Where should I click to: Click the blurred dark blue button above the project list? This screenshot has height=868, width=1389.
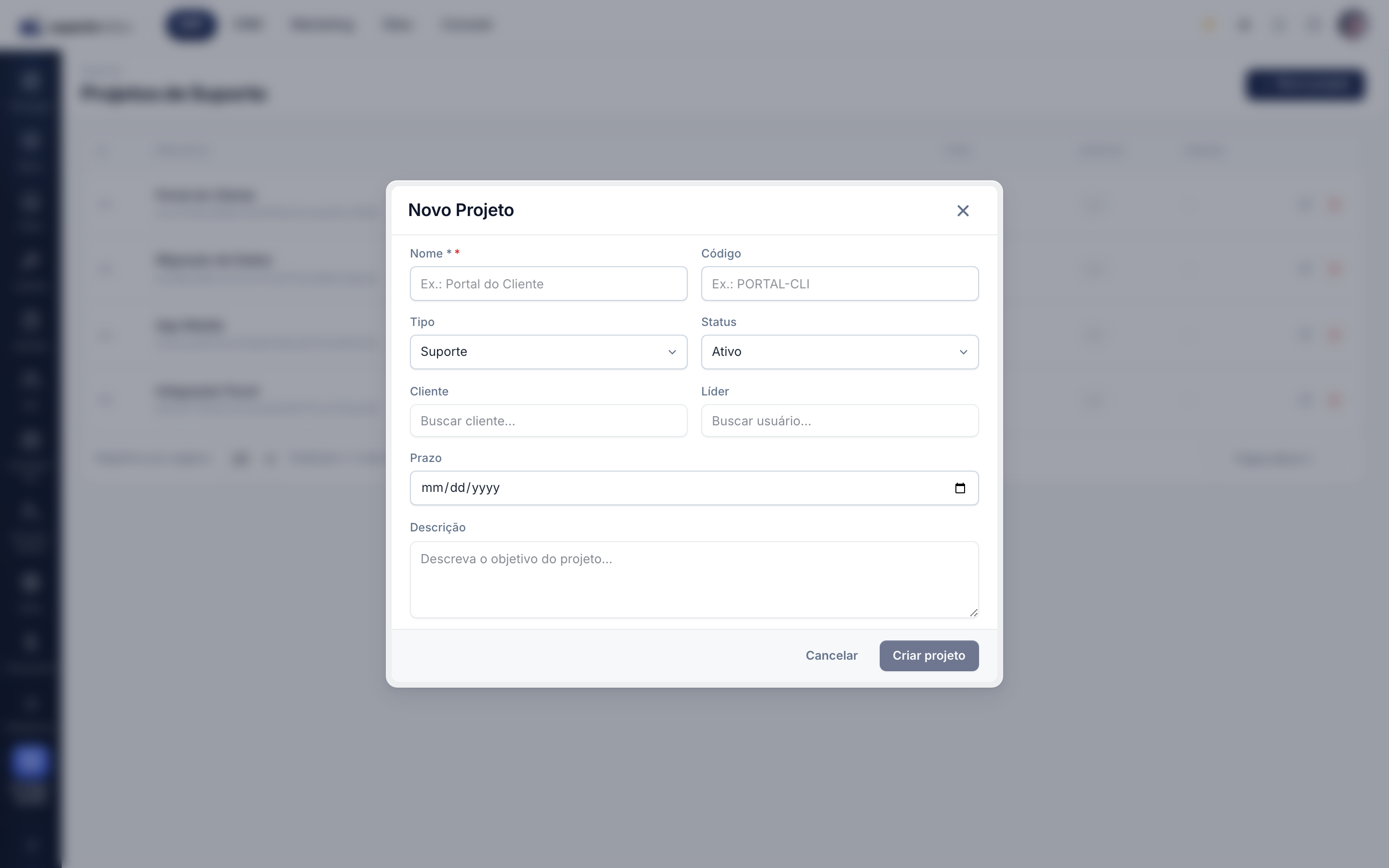1305,85
